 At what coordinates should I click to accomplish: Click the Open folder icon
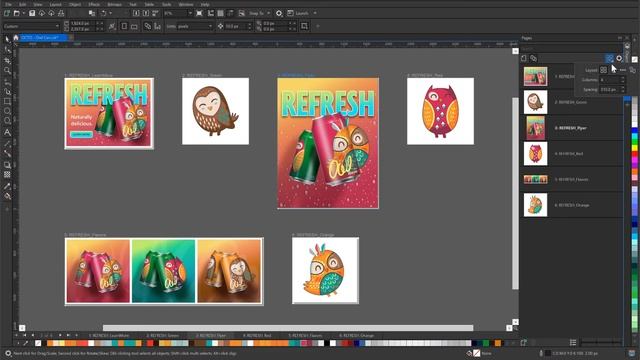coord(17,13)
